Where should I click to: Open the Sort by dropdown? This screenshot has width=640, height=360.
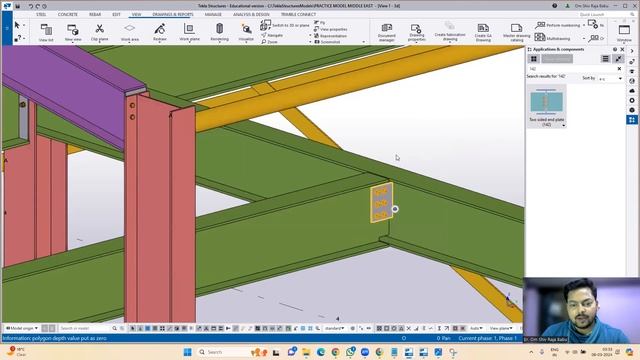pos(610,78)
